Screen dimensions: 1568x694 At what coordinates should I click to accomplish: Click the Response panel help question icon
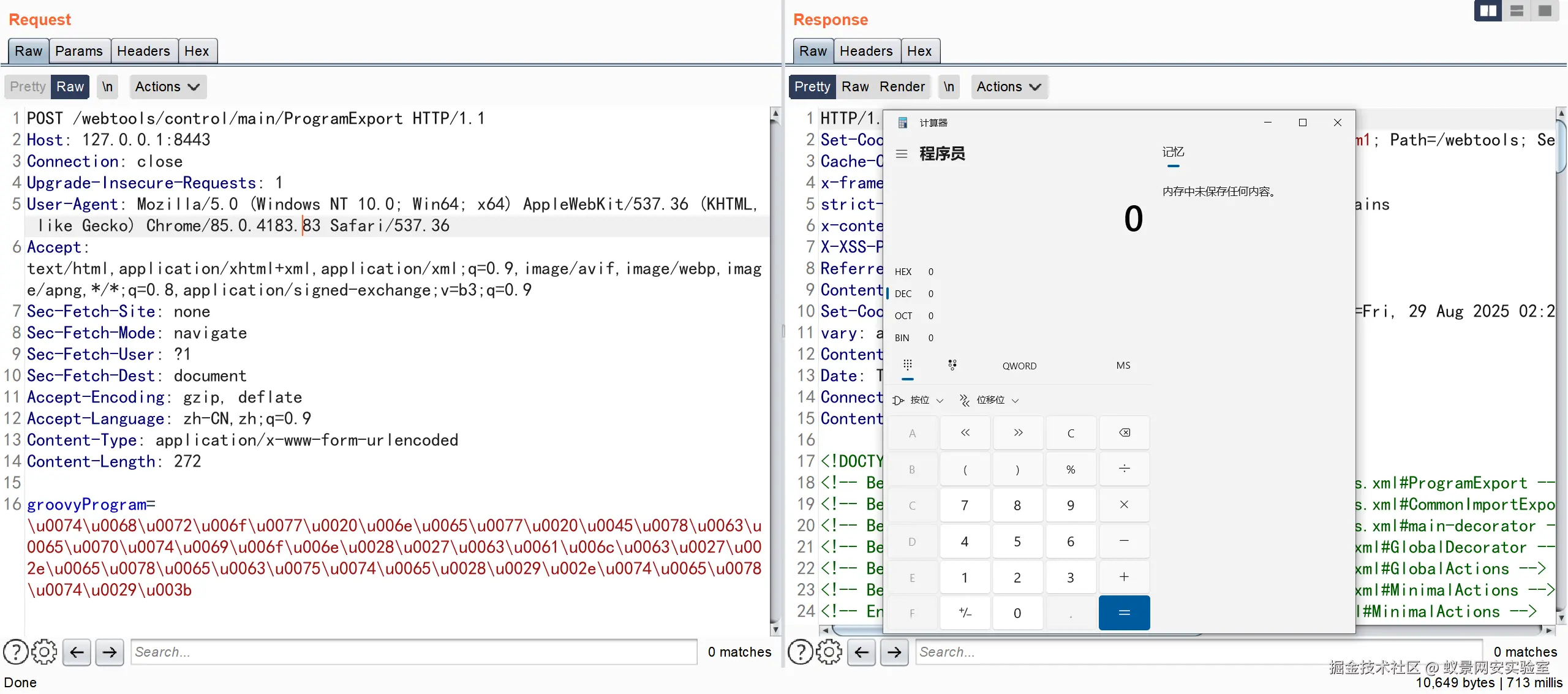[800, 652]
